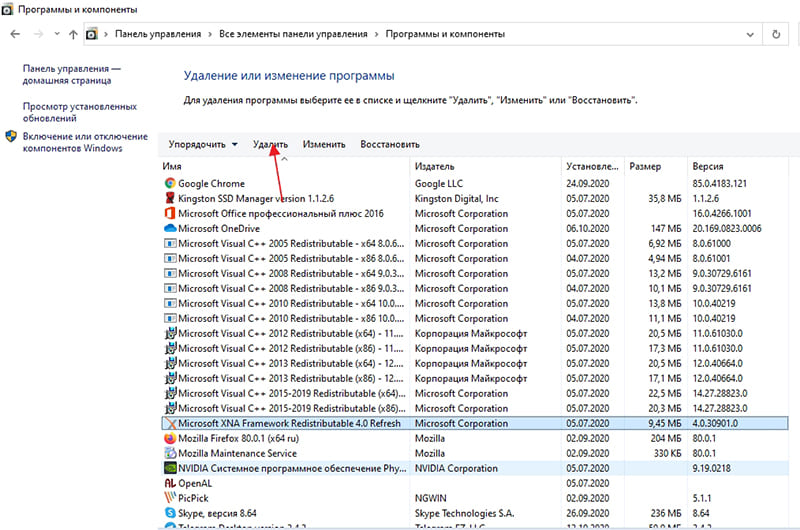The width and height of the screenshot is (800, 530).
Task: Click the Microsoft XNA Framework icon
Action: pyautogui.click(x=170, y=423)
